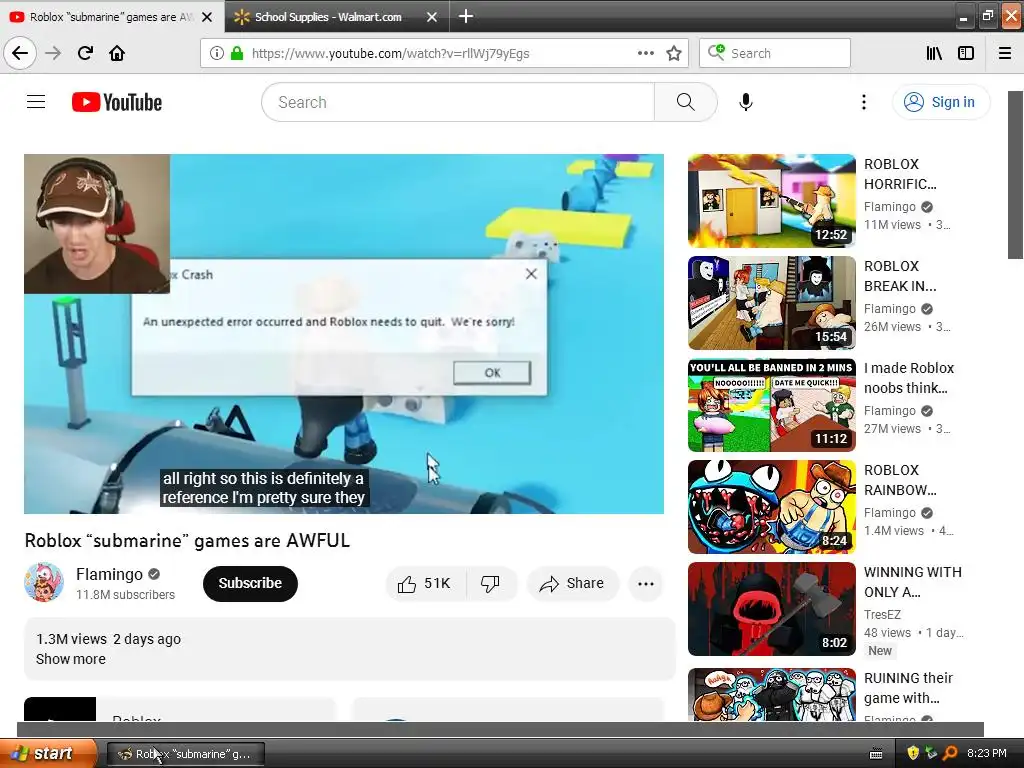Image resolution: width=1024 pixels, height=768 pixels.
Task: Open ROBLOX RAINBOW video thumbnail
Action: (771, 507)
